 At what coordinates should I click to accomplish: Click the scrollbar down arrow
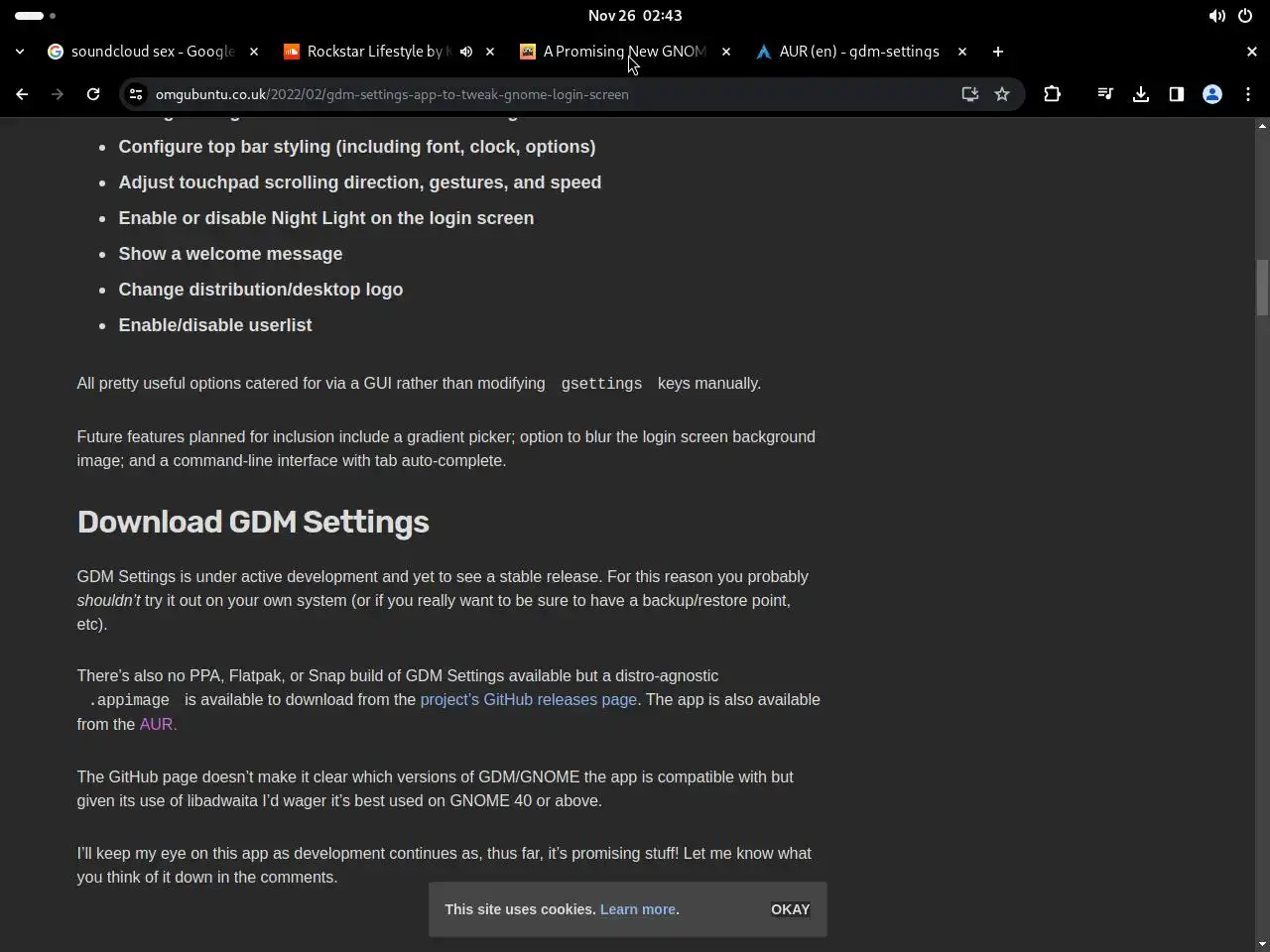[1262, 944]
